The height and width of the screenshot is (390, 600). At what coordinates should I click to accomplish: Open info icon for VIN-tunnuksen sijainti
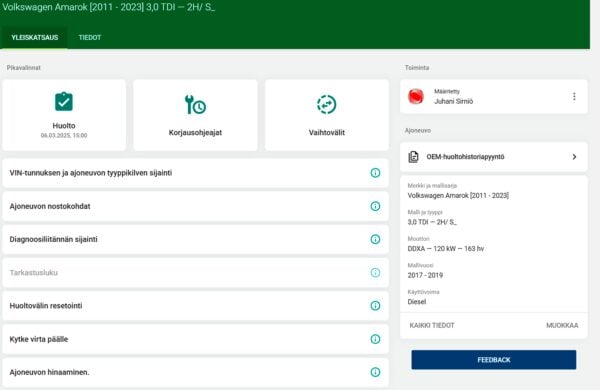click(x=375, y=173)
